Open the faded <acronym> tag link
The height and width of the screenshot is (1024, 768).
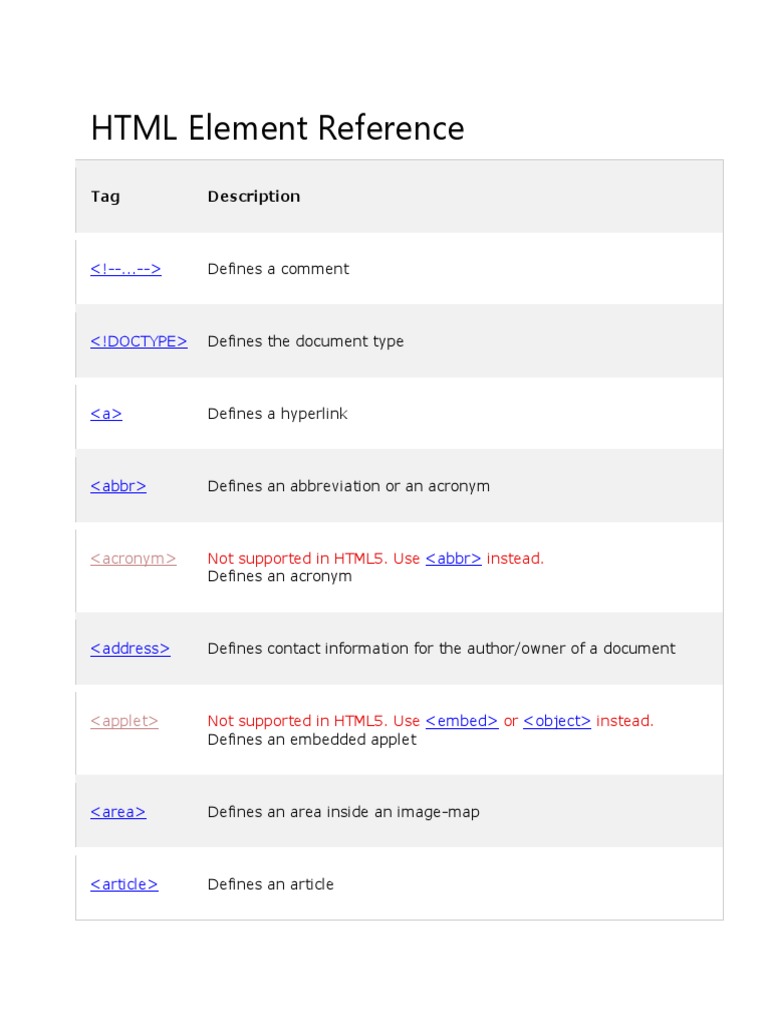[133, 559]
